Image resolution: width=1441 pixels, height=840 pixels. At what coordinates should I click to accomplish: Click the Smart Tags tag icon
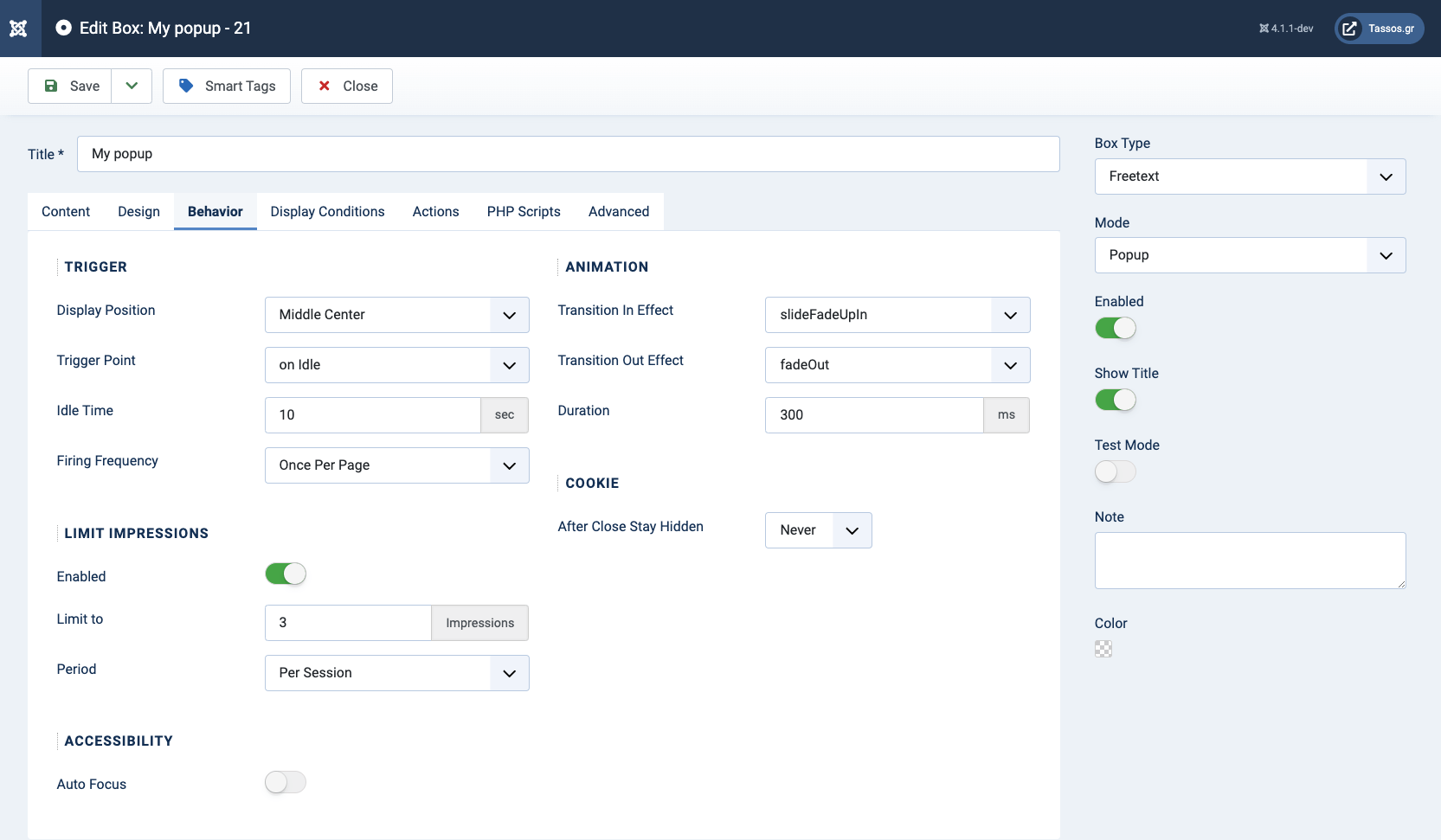(x=186, y=86)
